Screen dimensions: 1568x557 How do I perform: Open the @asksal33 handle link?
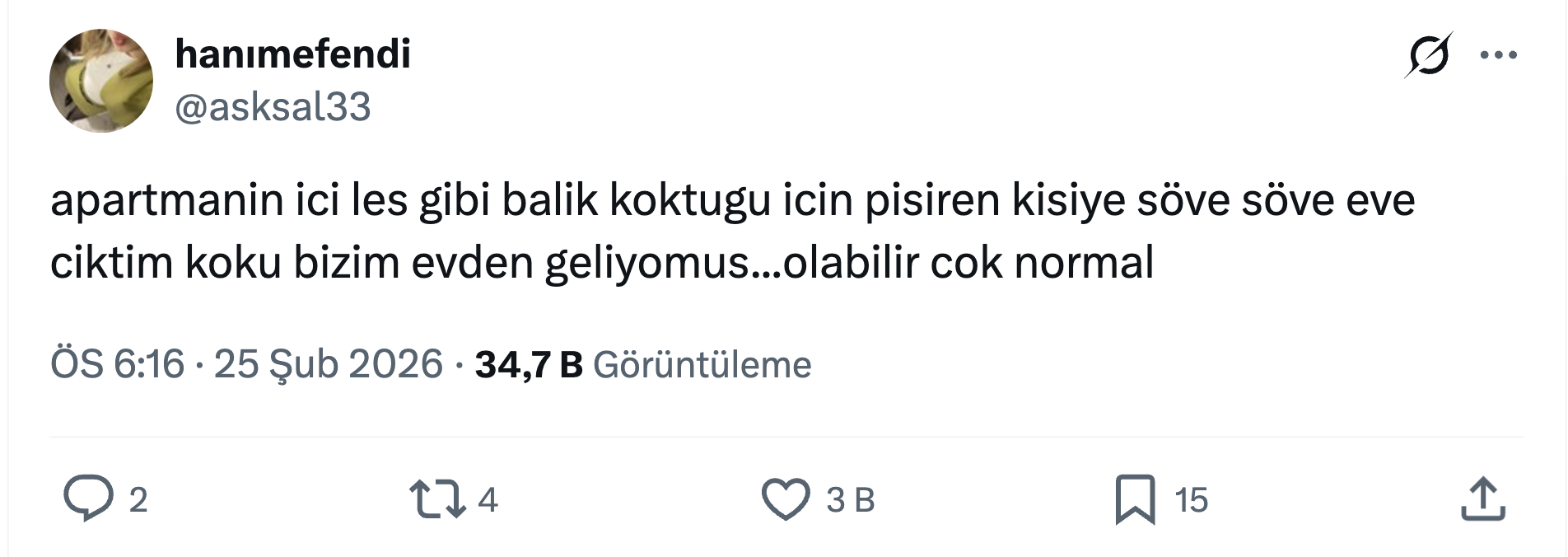[x=273, y=107]
